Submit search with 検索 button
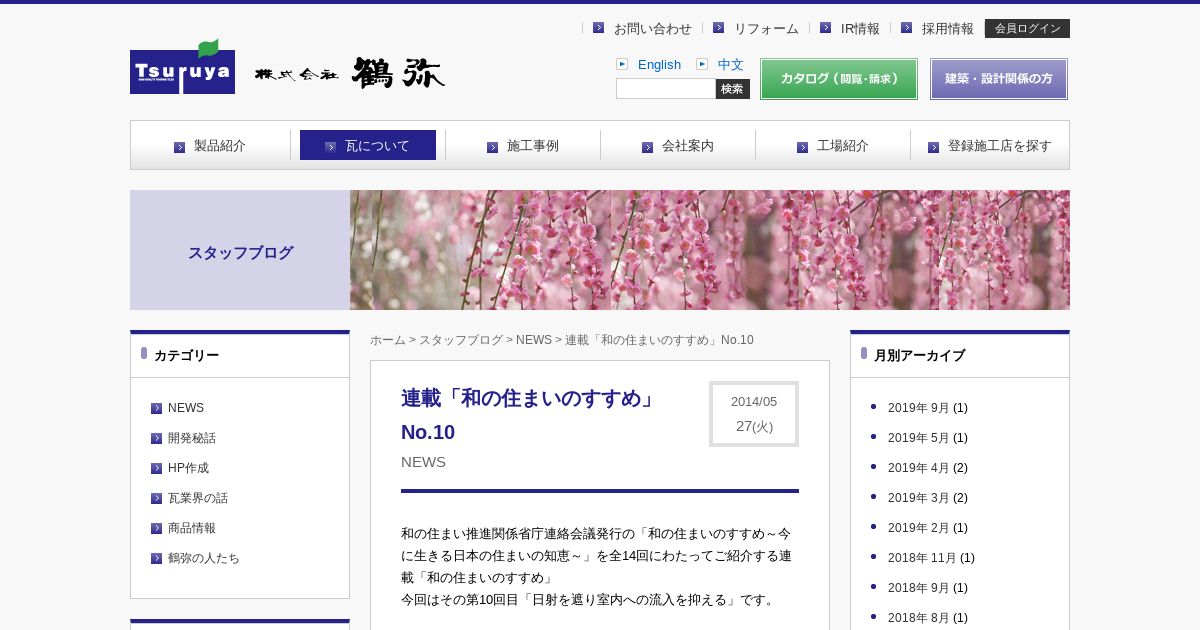1200x630 pixels. pos(732,89)
